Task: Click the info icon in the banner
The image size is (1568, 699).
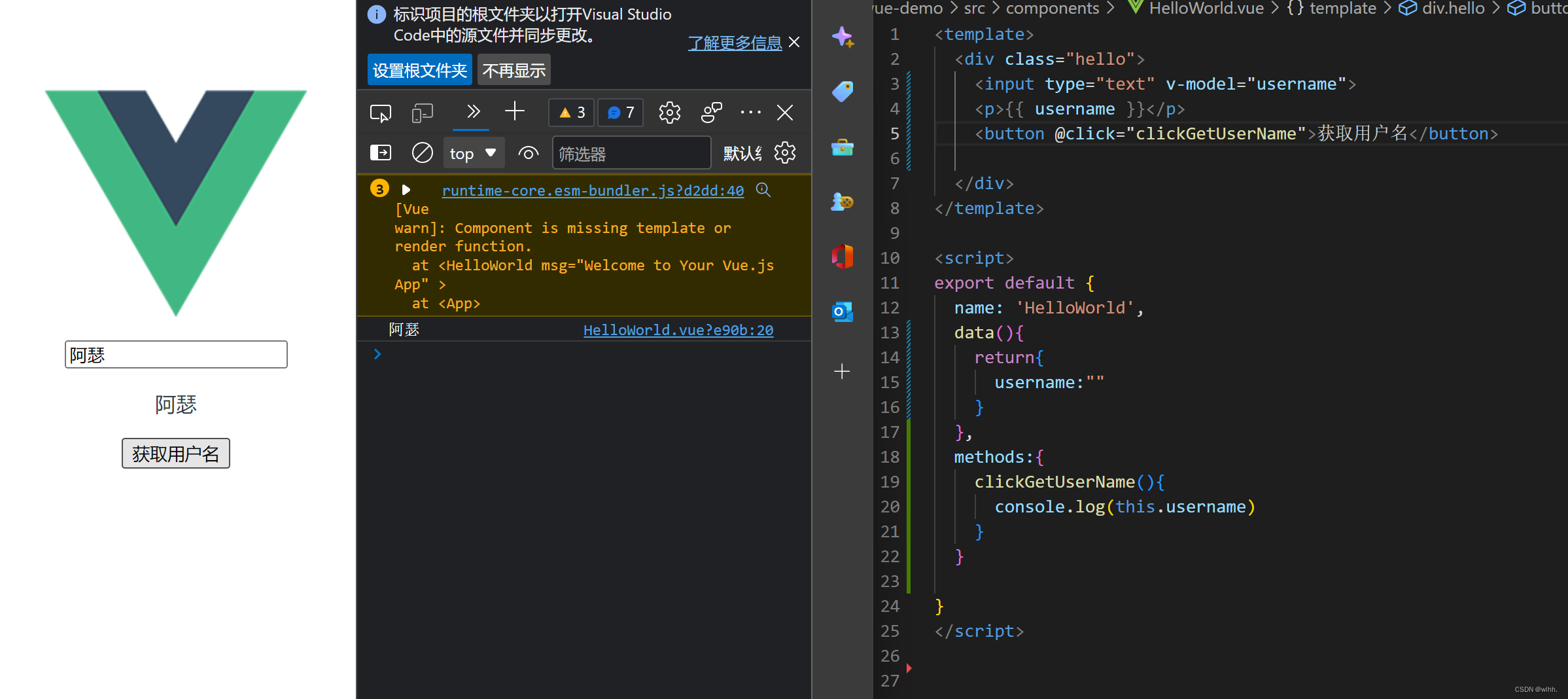Action: pyautogui.click(x=377, y=14)
